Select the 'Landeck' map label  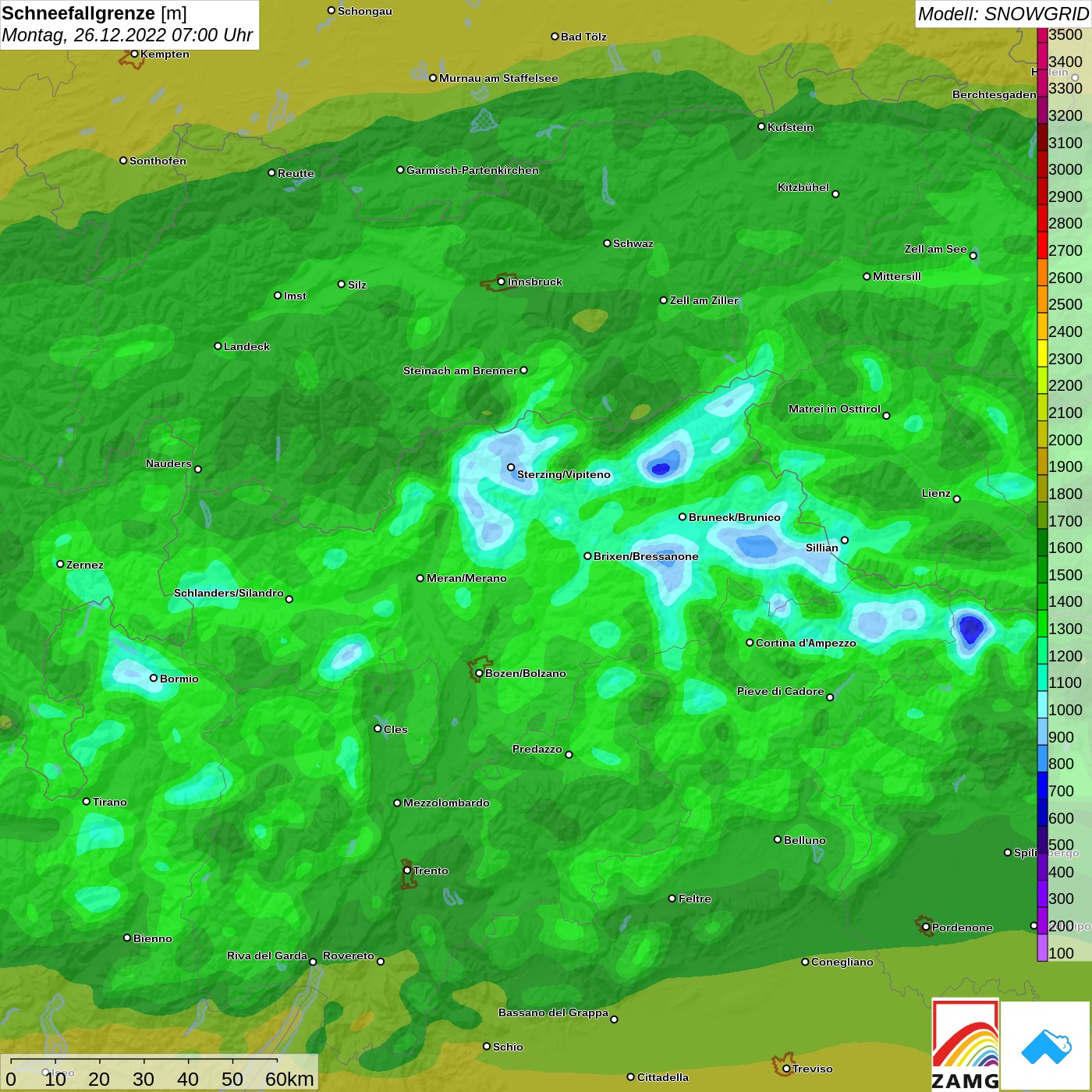tap(246, 346)
